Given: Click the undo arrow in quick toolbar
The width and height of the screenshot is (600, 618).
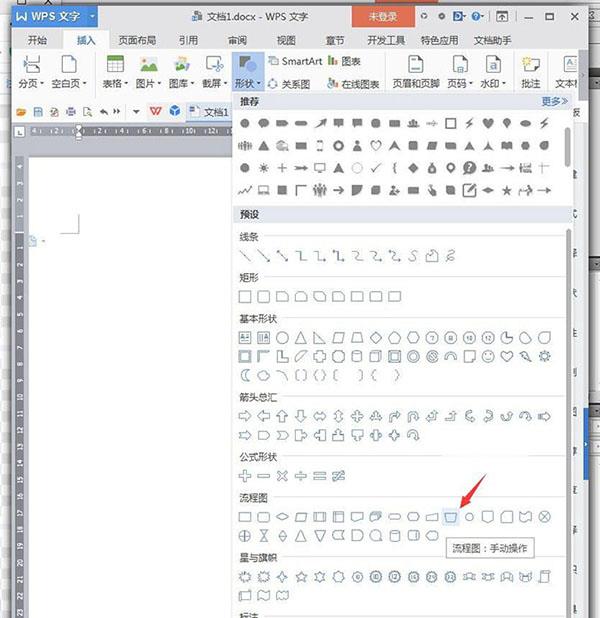Looking at the screenshot, I should pyautogui.click(x=104, y=112).
